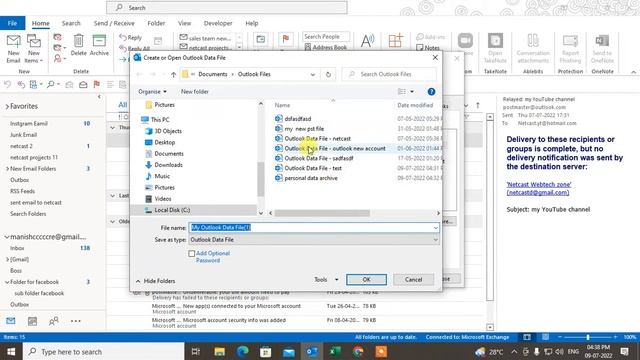640x360 pixels.
Task: Click the Reply button in ribbon
Action: point(131,38)
